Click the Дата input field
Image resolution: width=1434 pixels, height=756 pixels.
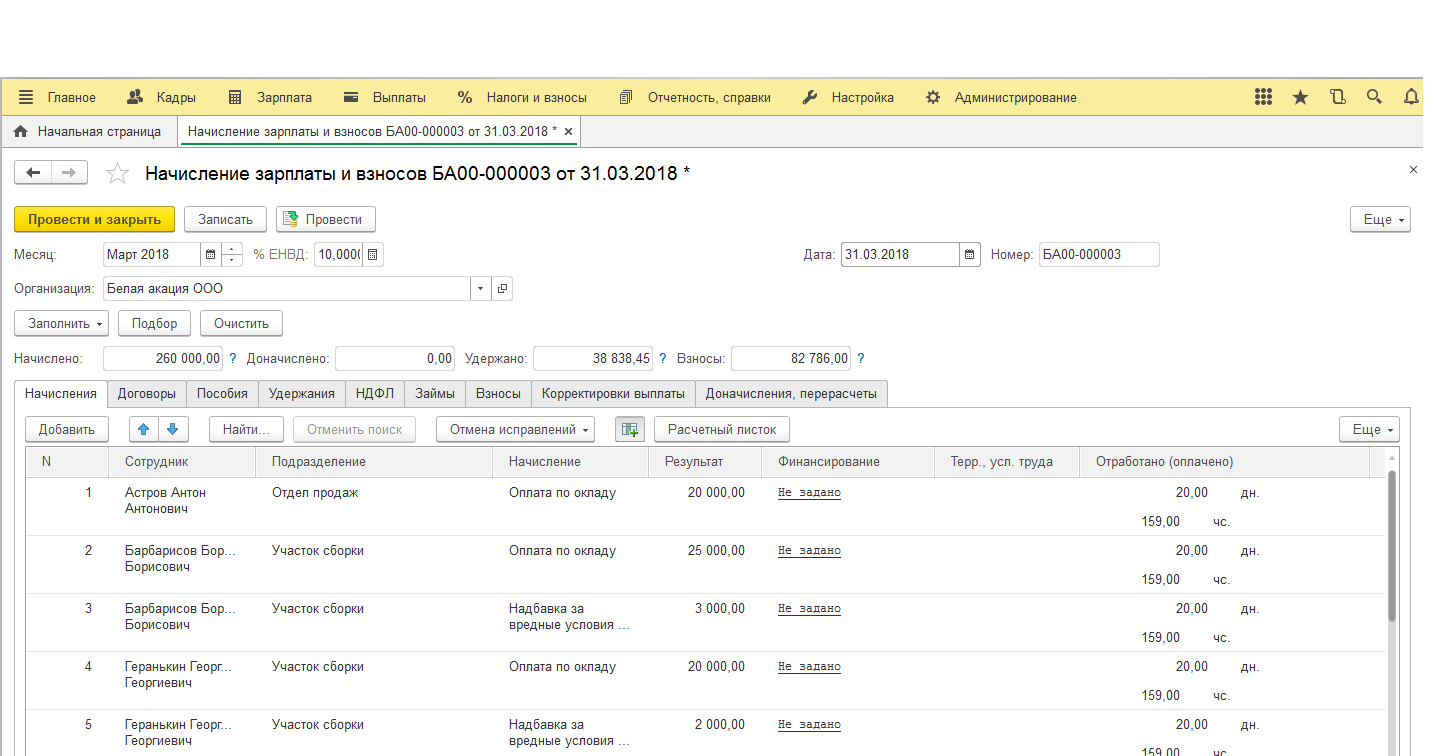click(900, 254)
